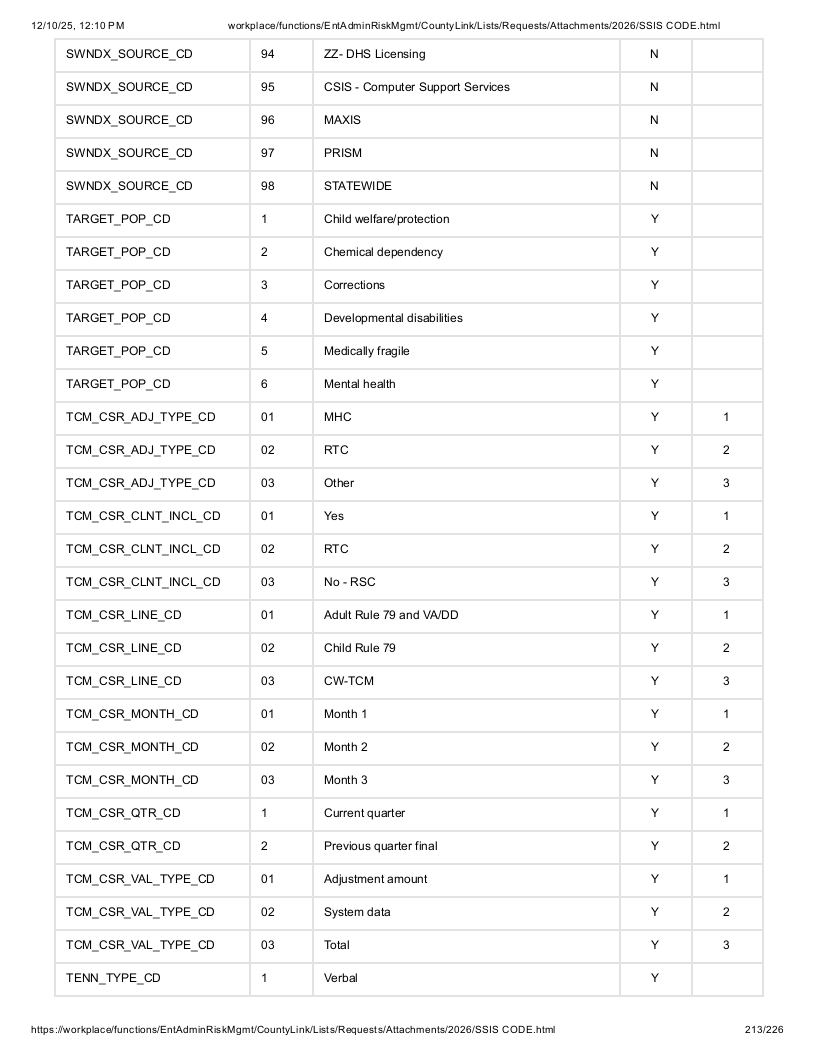The width and height of the screenshot is (816, 1056).
Task: Click the 'Mental health' description
Action: coord(466,384)
